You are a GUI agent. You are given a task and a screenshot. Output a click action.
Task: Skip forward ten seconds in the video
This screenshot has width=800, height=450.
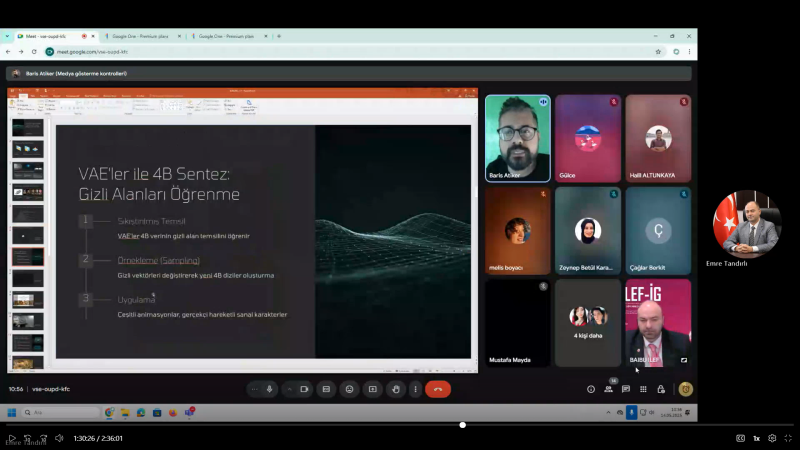(x=44, y=438)
